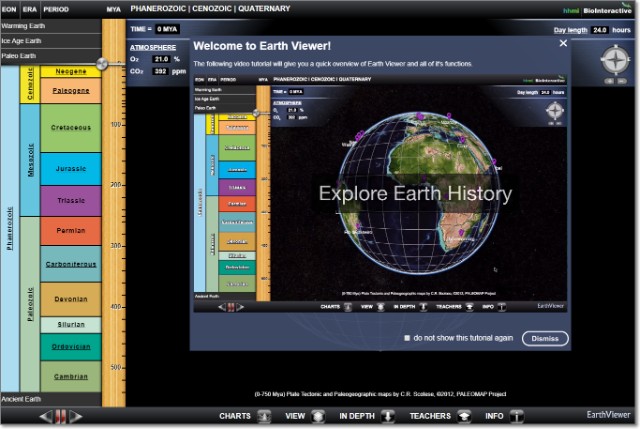Image resolution: width=640 pixels, height=429 pixels.
Task: Close the Welcome to Earth Viewer dialog
Action: coord(563,43)
